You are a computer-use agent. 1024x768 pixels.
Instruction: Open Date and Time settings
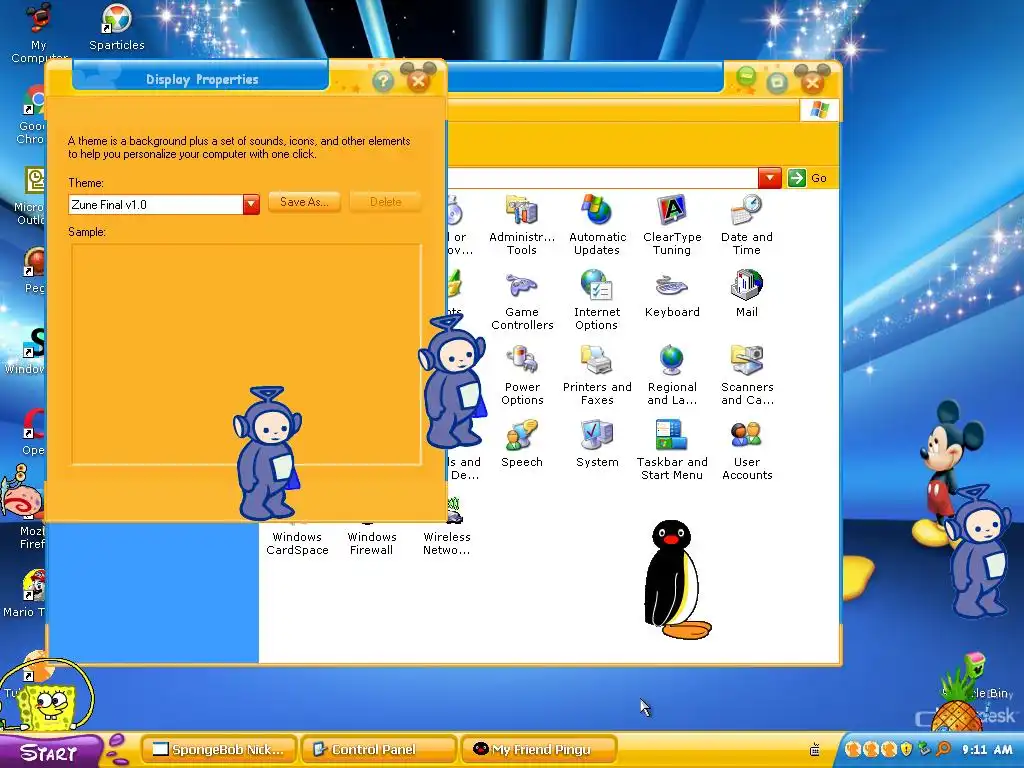tap(746, 225)
